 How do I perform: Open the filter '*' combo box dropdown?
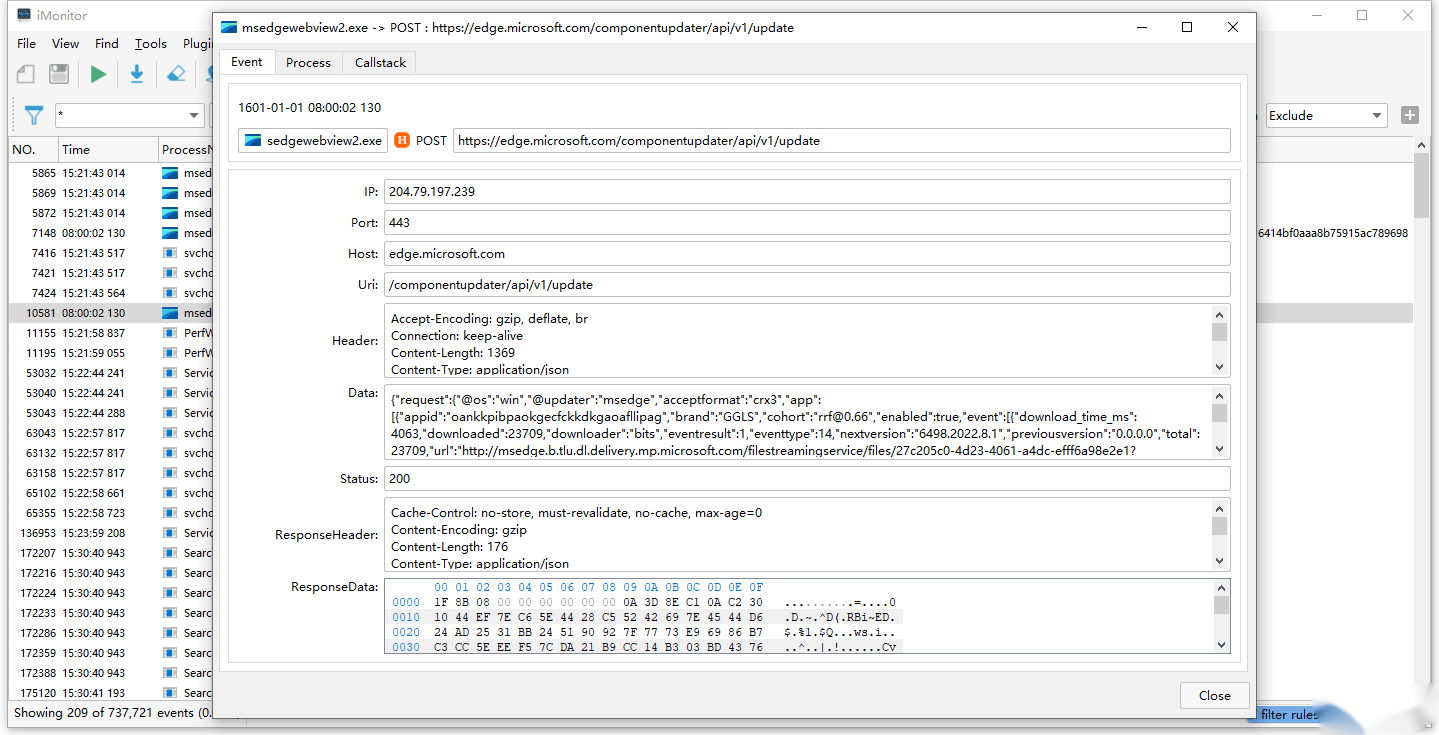pyautogui.click(x=194, y=116)
